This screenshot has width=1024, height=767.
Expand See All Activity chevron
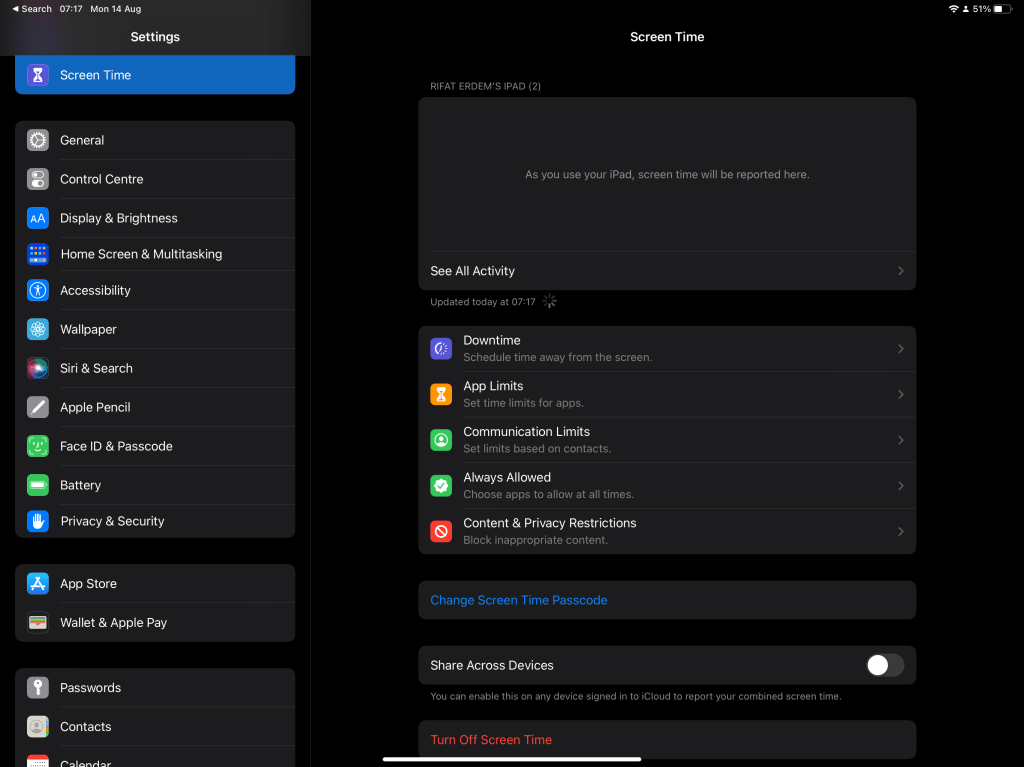[x=901, y=271]
